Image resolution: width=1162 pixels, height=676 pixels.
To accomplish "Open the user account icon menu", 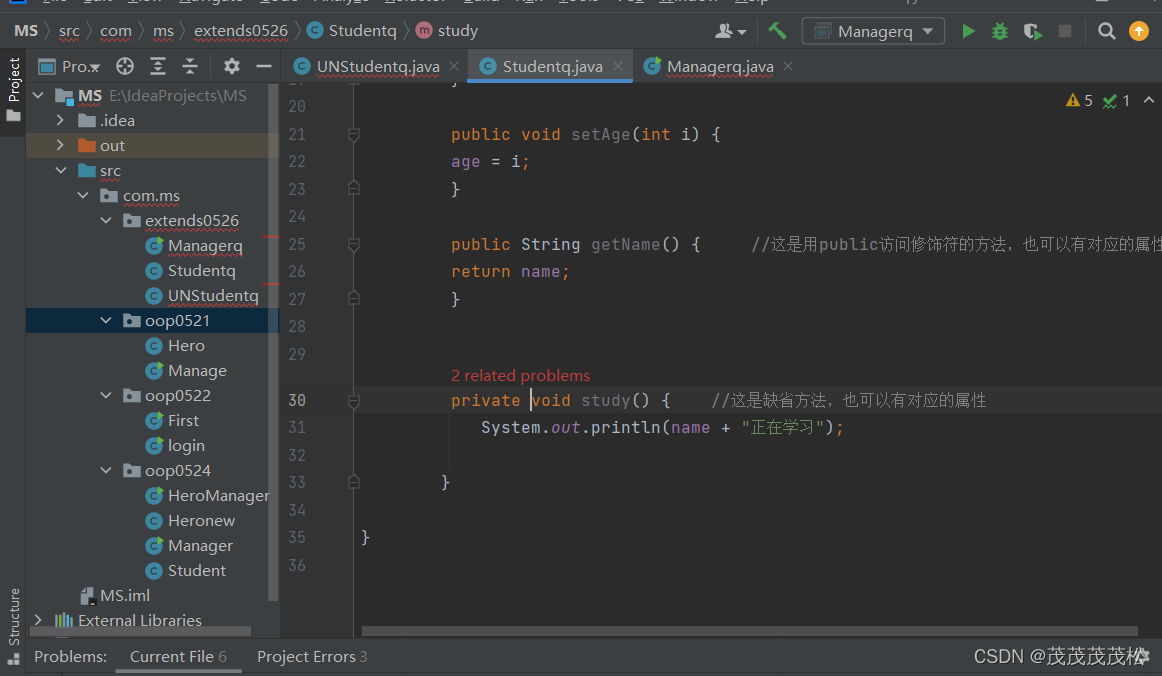I will (730, 31).
